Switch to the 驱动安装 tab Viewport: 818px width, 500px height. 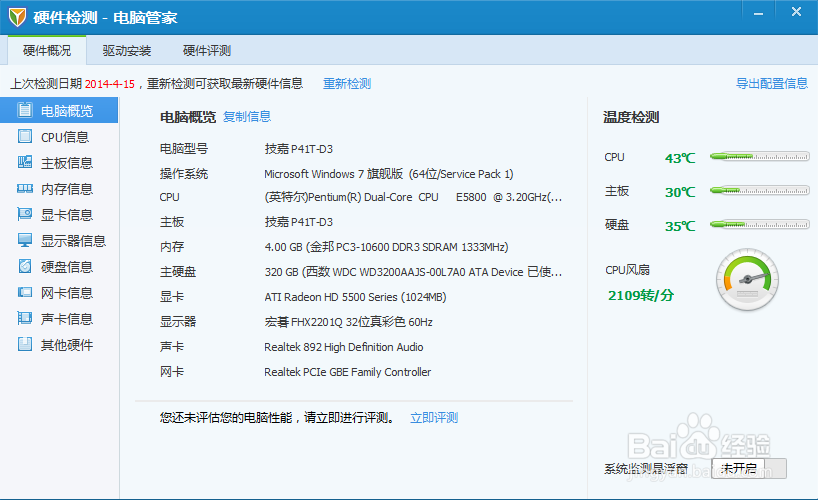(127, 51)
